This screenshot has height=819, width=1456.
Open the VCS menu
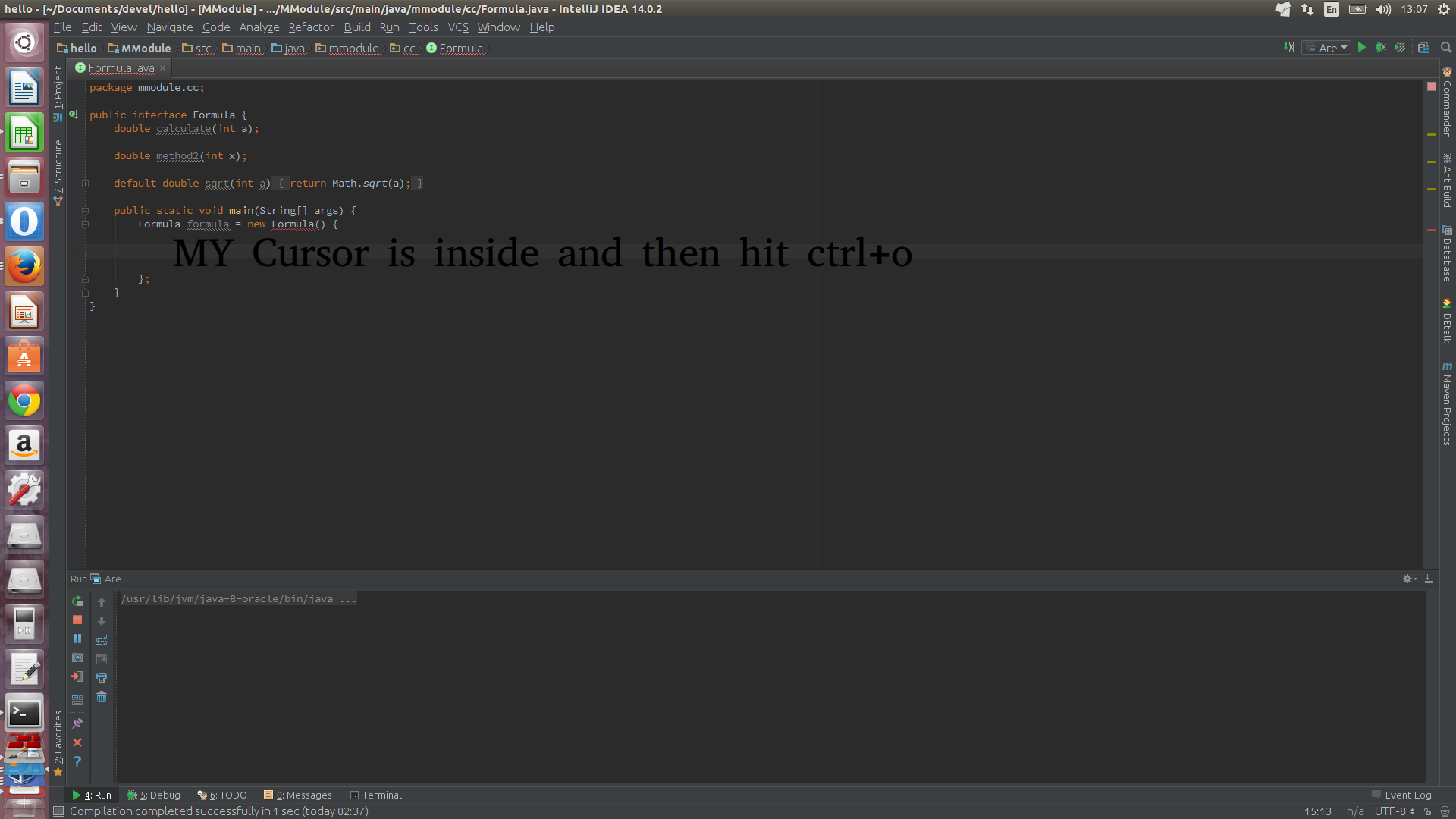(458, 27)
